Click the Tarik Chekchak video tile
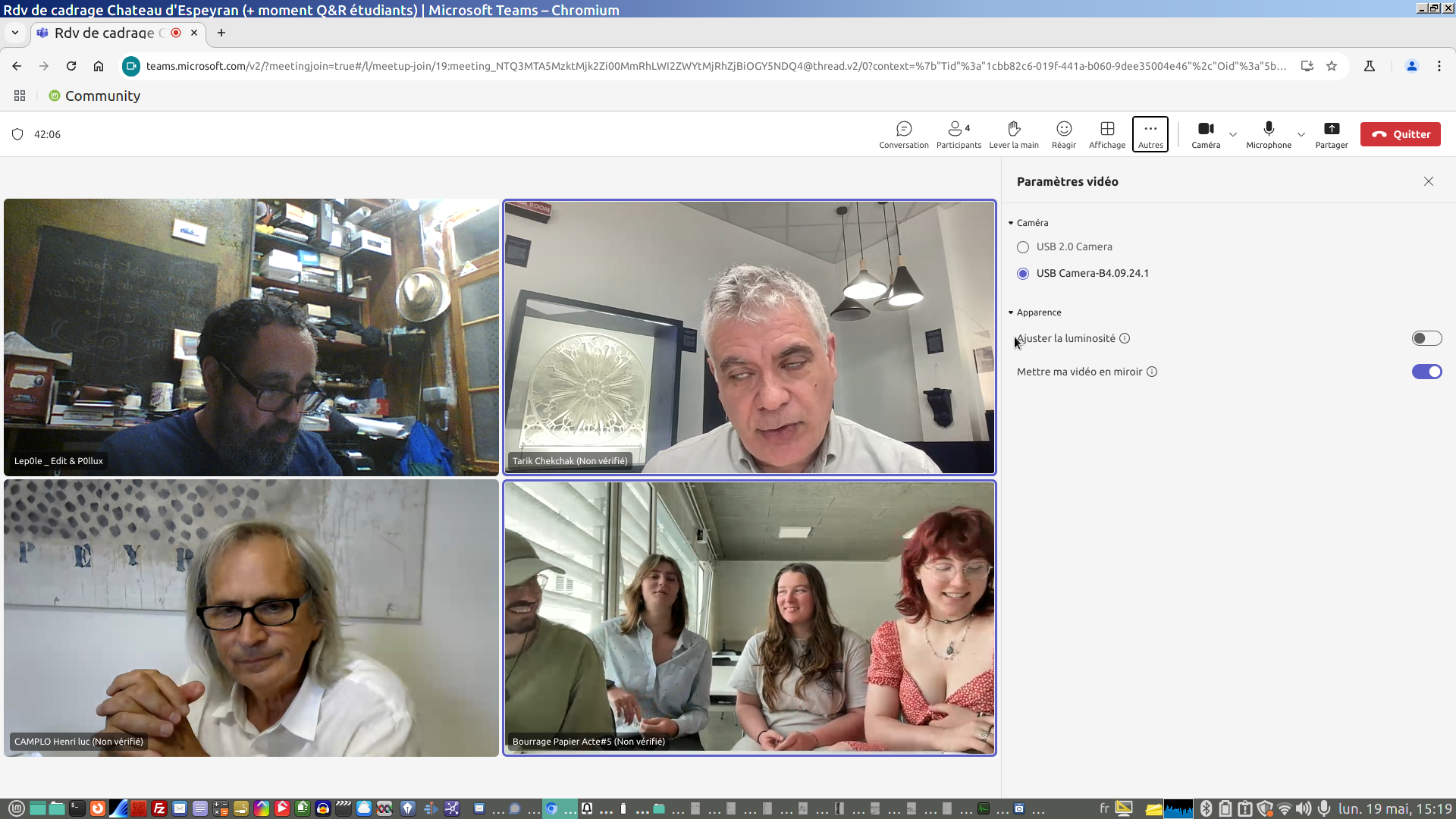Screen dimensions: 1456x819 click(749, 337)
